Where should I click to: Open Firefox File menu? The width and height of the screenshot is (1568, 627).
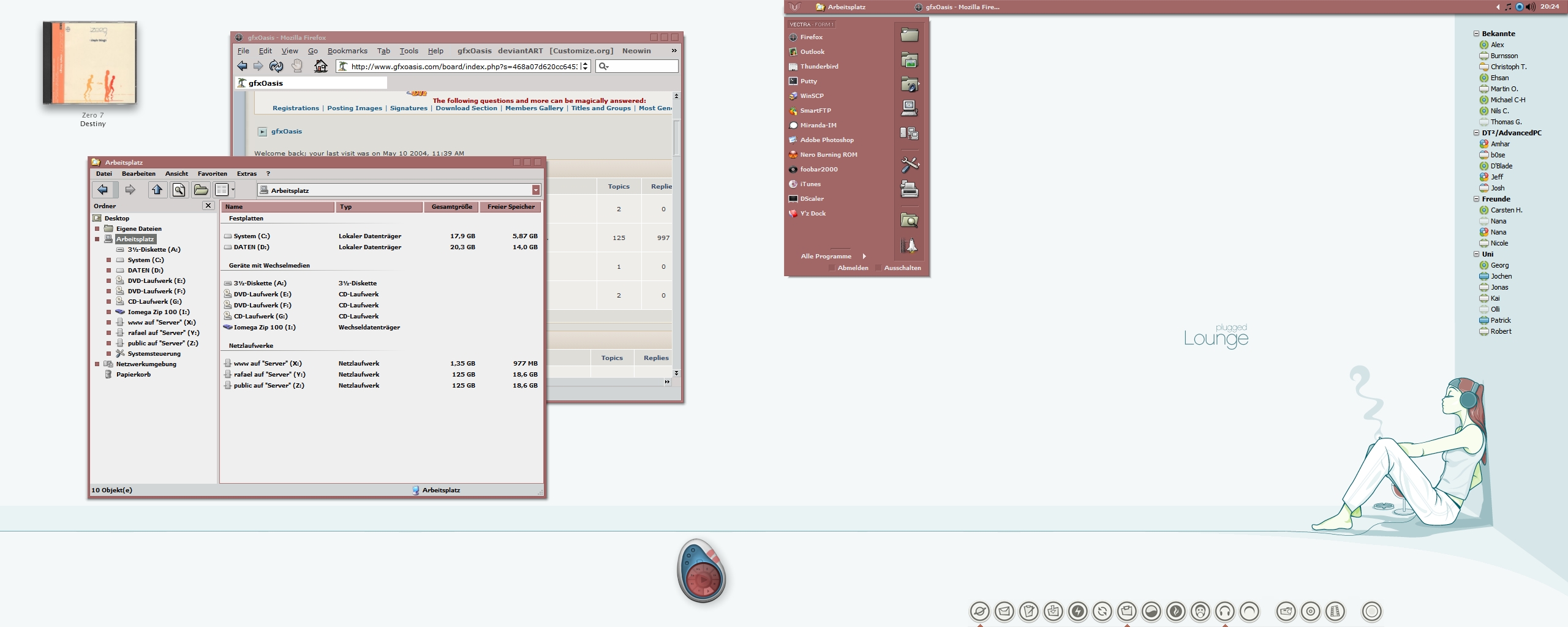tap(243, 51)
